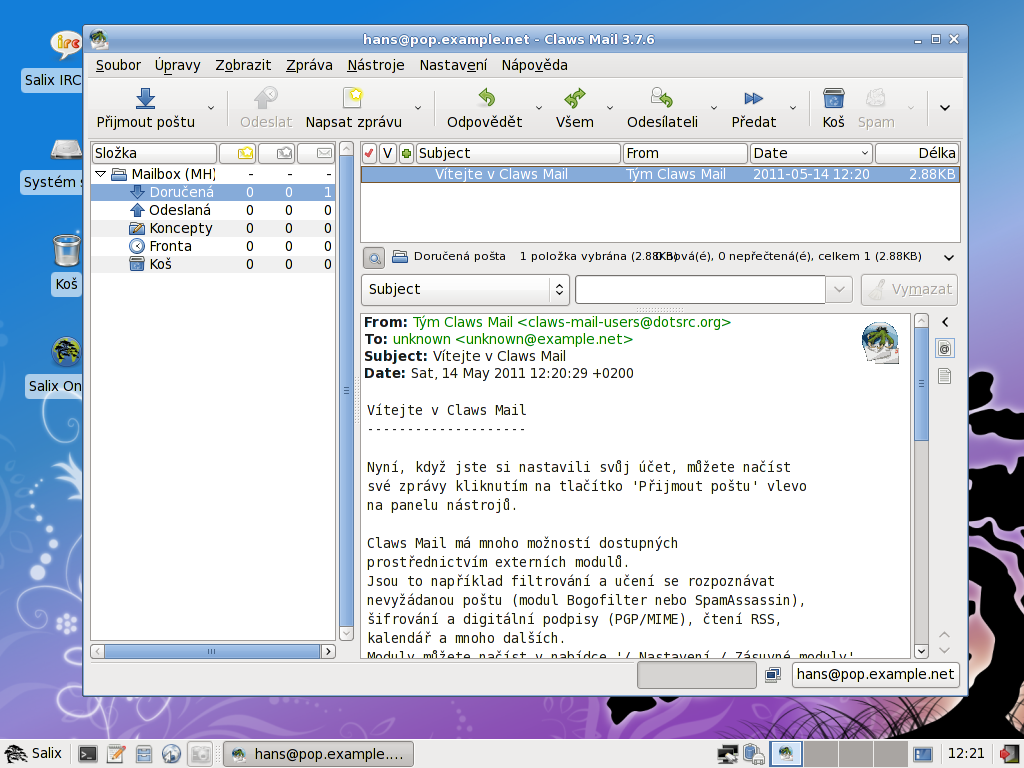Collapse the Mailbox (MH) tree expander
1024x768 pixels.
pyautogui.click(x=101, y=174)
